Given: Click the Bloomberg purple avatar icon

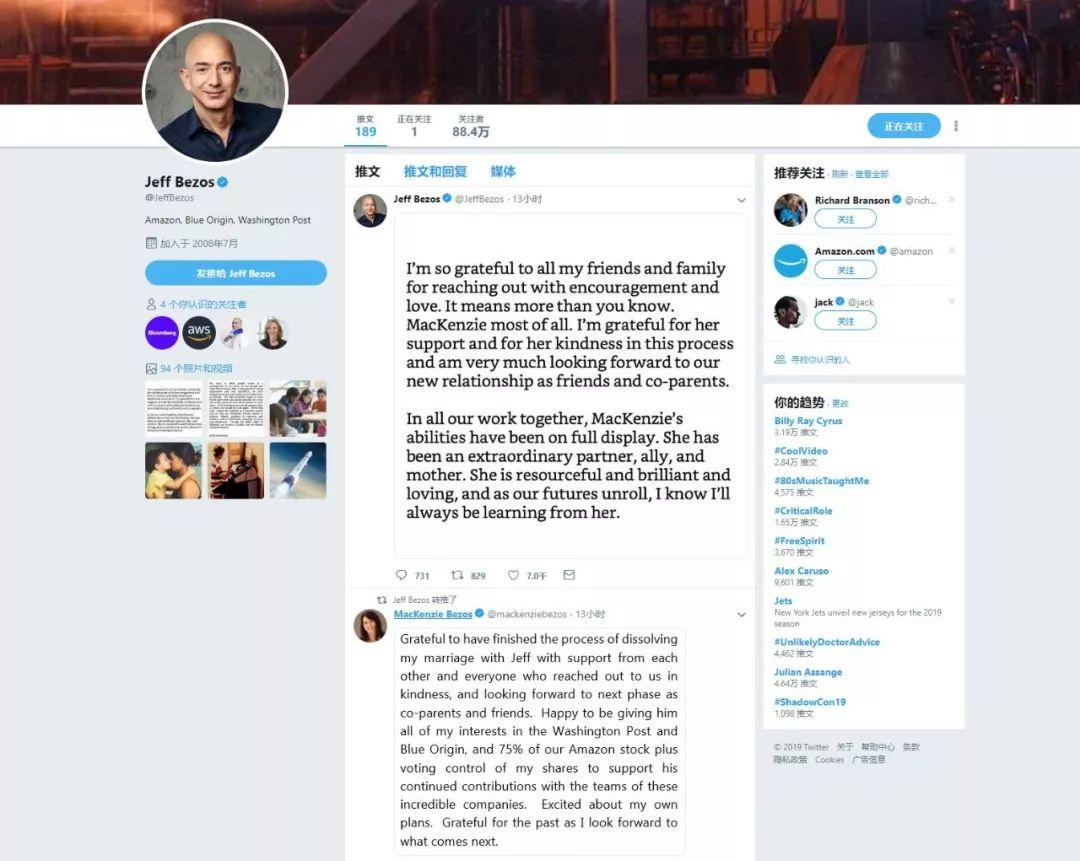Looking at the screenshot, I should pos(162,333).
